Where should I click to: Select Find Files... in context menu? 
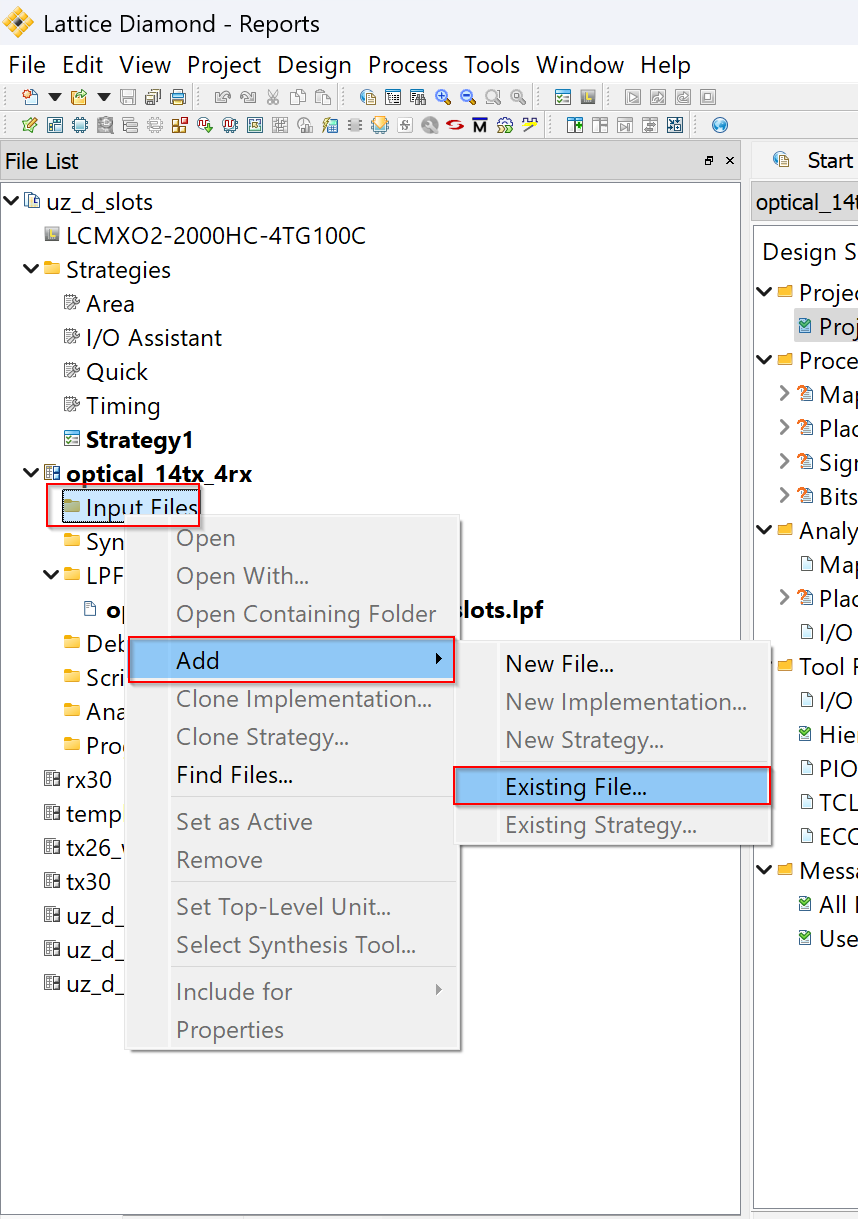pos(291,775)
